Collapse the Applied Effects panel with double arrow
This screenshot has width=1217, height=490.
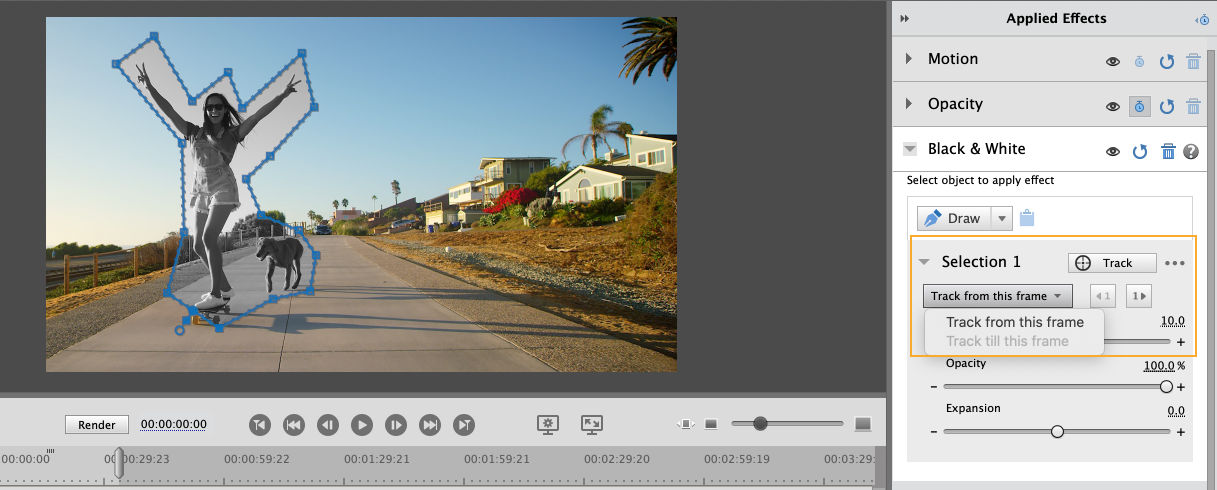click(905, 18)
